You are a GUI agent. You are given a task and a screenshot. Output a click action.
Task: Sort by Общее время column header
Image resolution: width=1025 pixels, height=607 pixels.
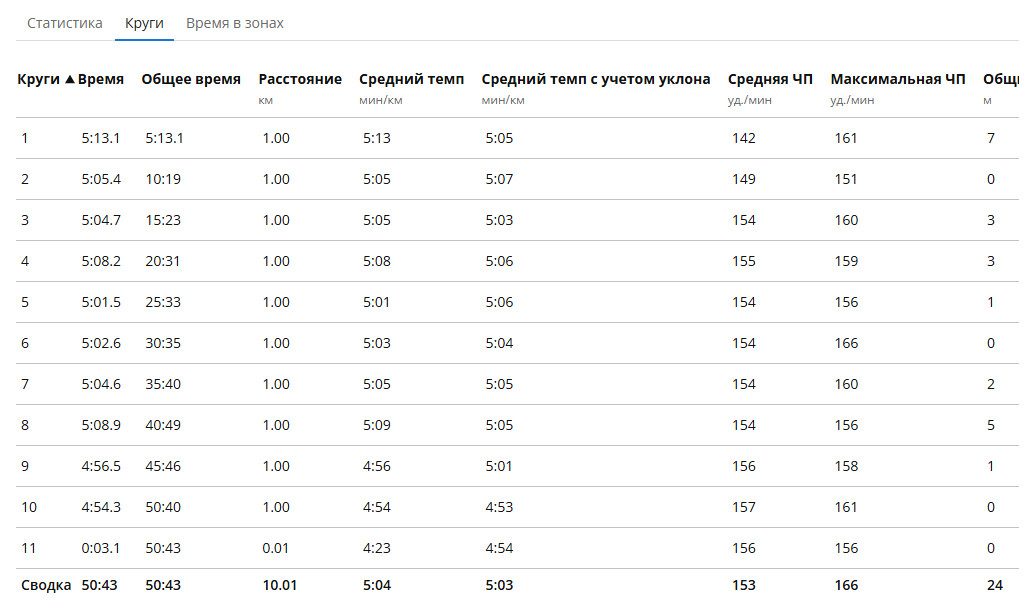click(x=191, y=79)
